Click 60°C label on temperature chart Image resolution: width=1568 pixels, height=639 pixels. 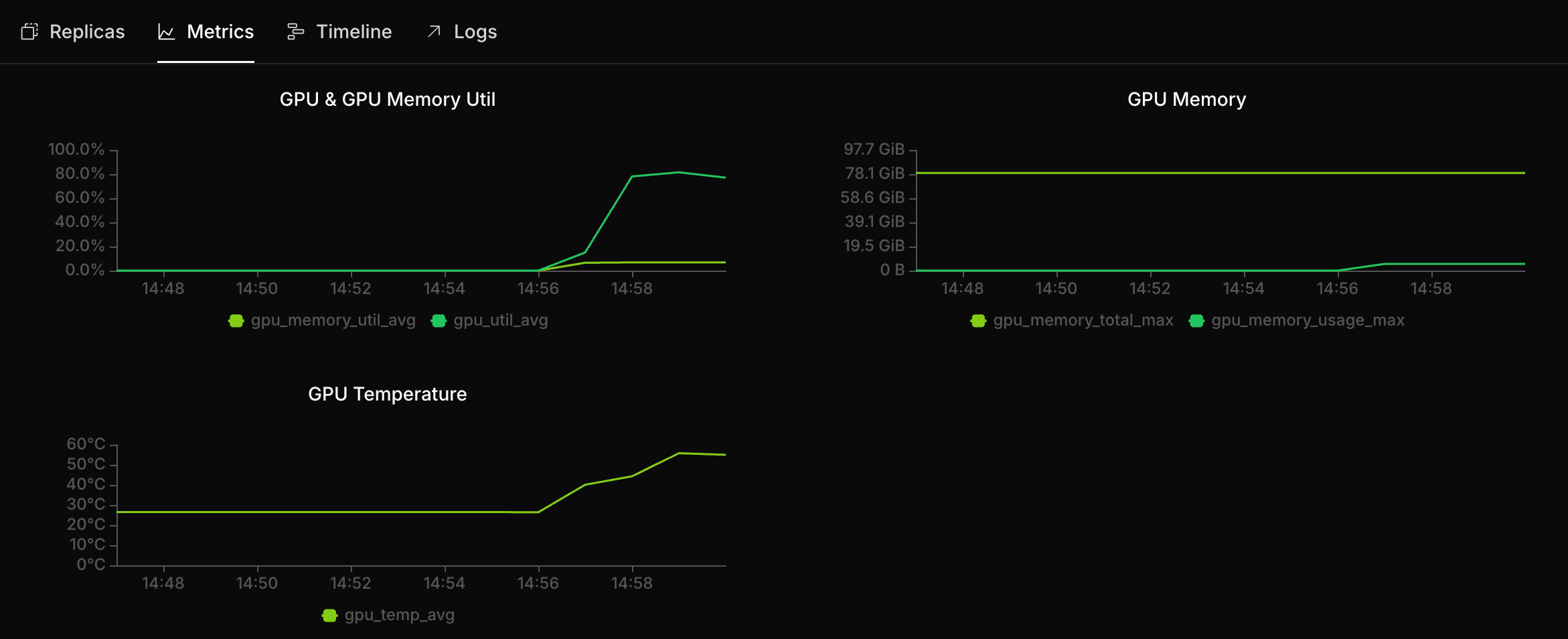coord(86,444)
